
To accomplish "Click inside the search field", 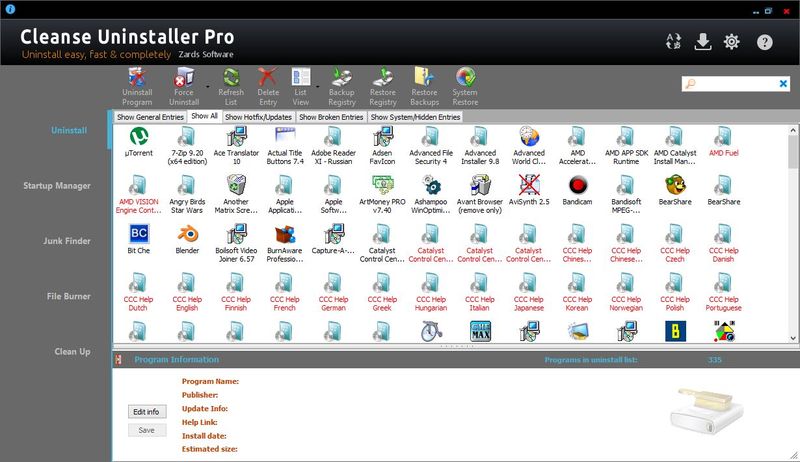I will (738, 83).
